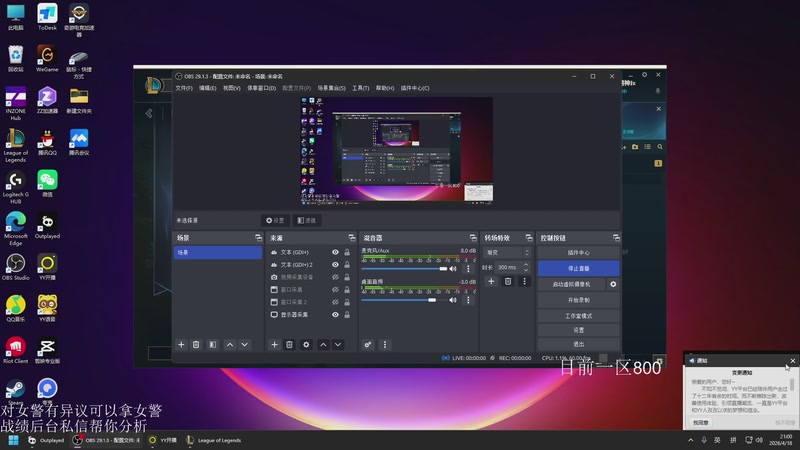Move scene down with down arrow
Viewport: 800px width, 450px height.
pos(245,345)
